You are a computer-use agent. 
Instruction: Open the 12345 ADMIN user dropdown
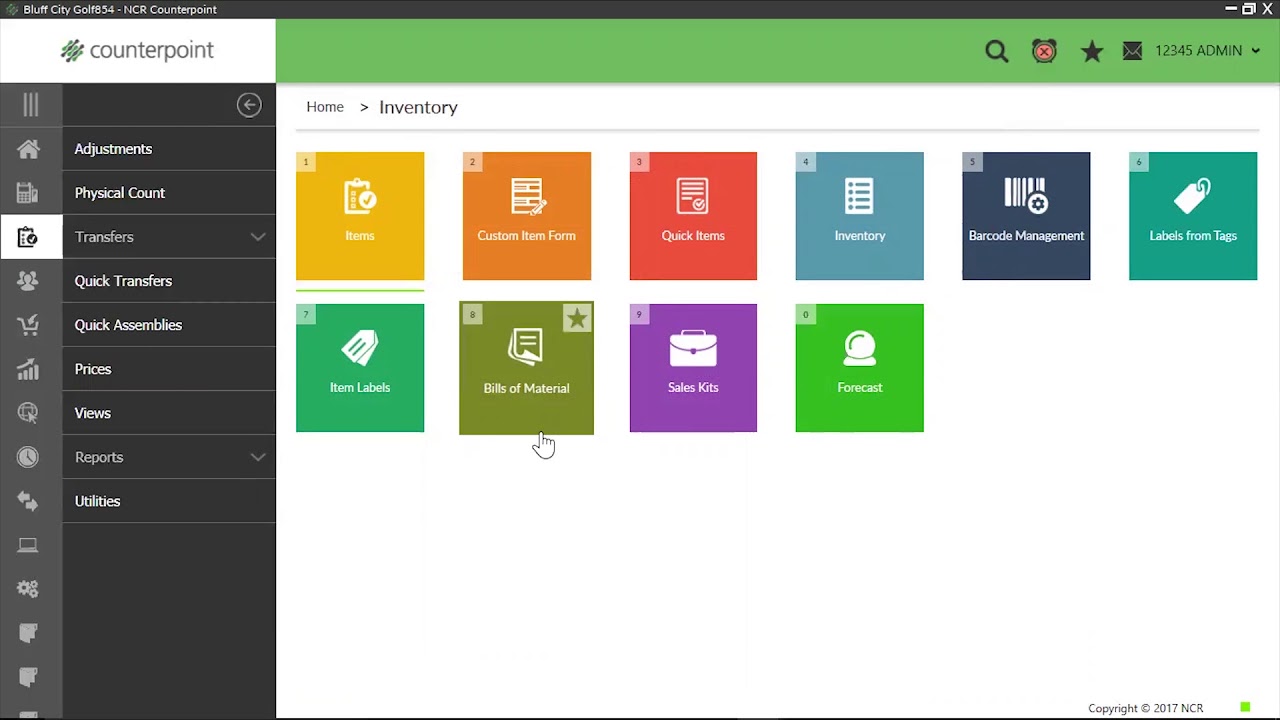1207,51
